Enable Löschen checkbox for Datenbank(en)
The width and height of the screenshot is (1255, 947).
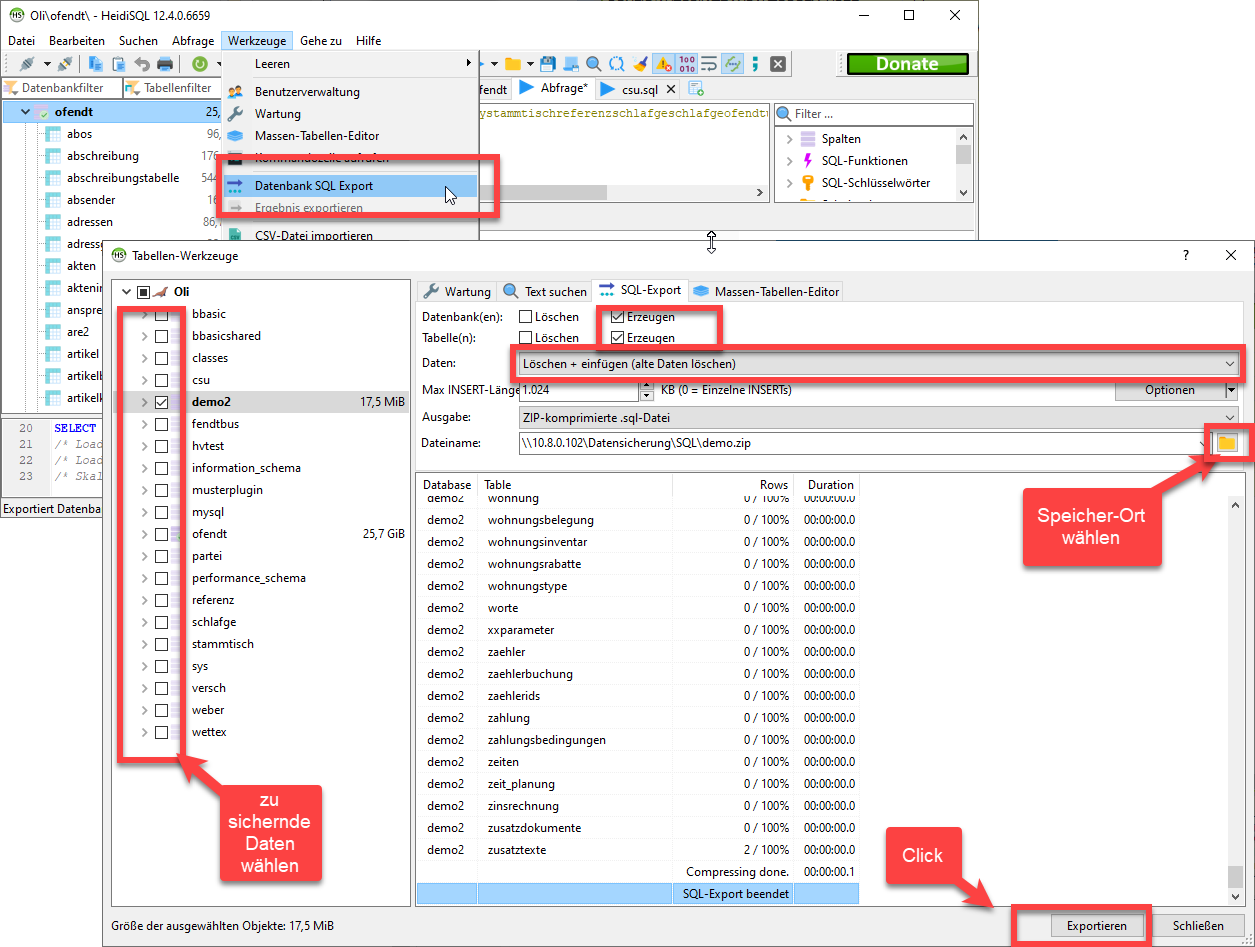[525, 317]
